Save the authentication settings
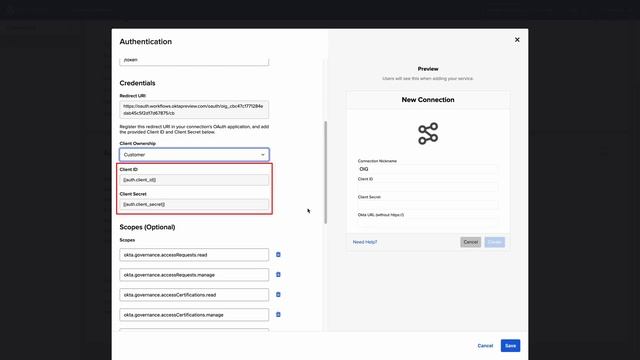The width and height of the screenshot is (640, 360). coord(510,346)
